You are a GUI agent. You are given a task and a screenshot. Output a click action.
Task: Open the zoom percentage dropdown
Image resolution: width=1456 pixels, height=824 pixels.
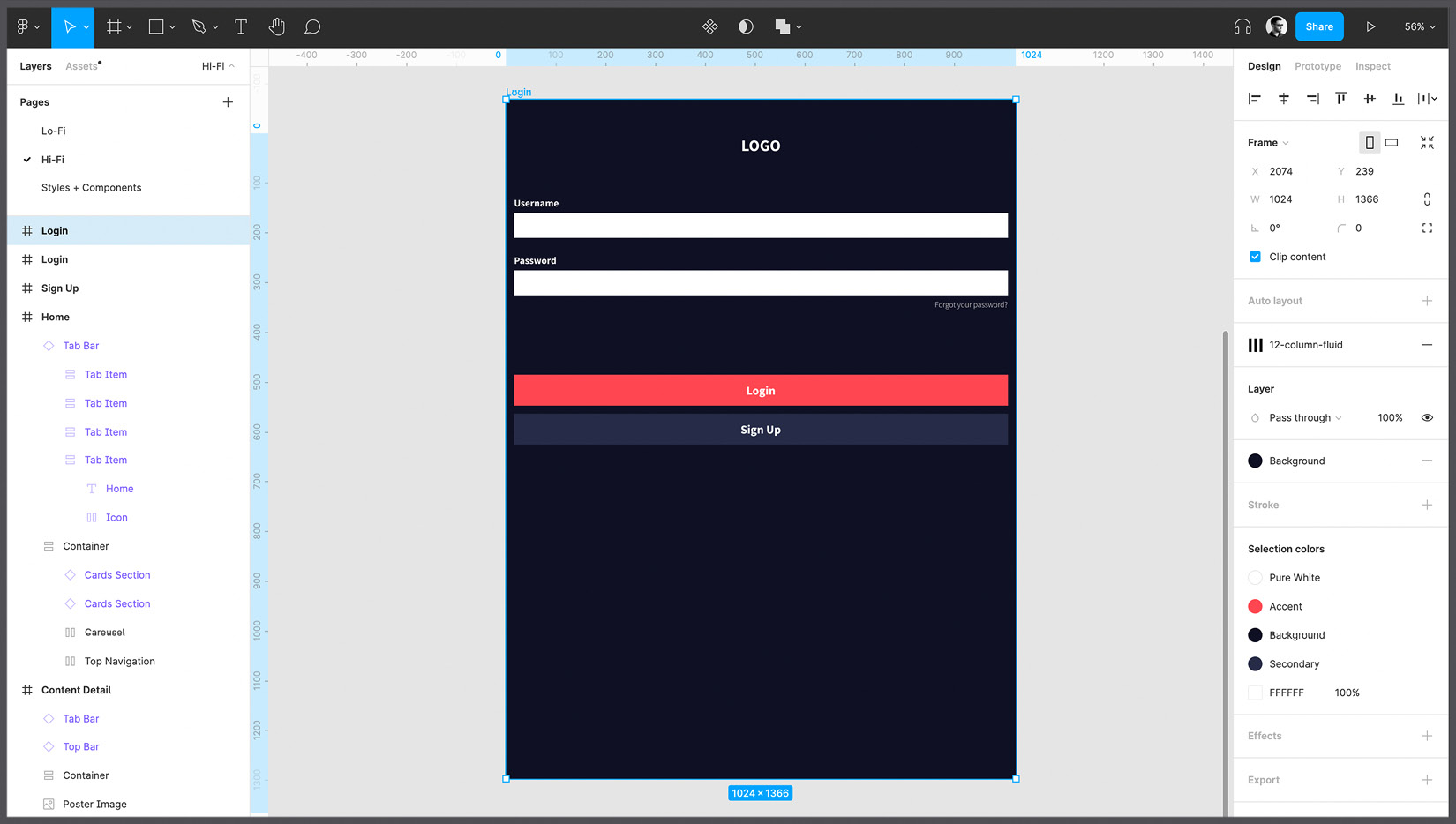[x=1419, y=26]
